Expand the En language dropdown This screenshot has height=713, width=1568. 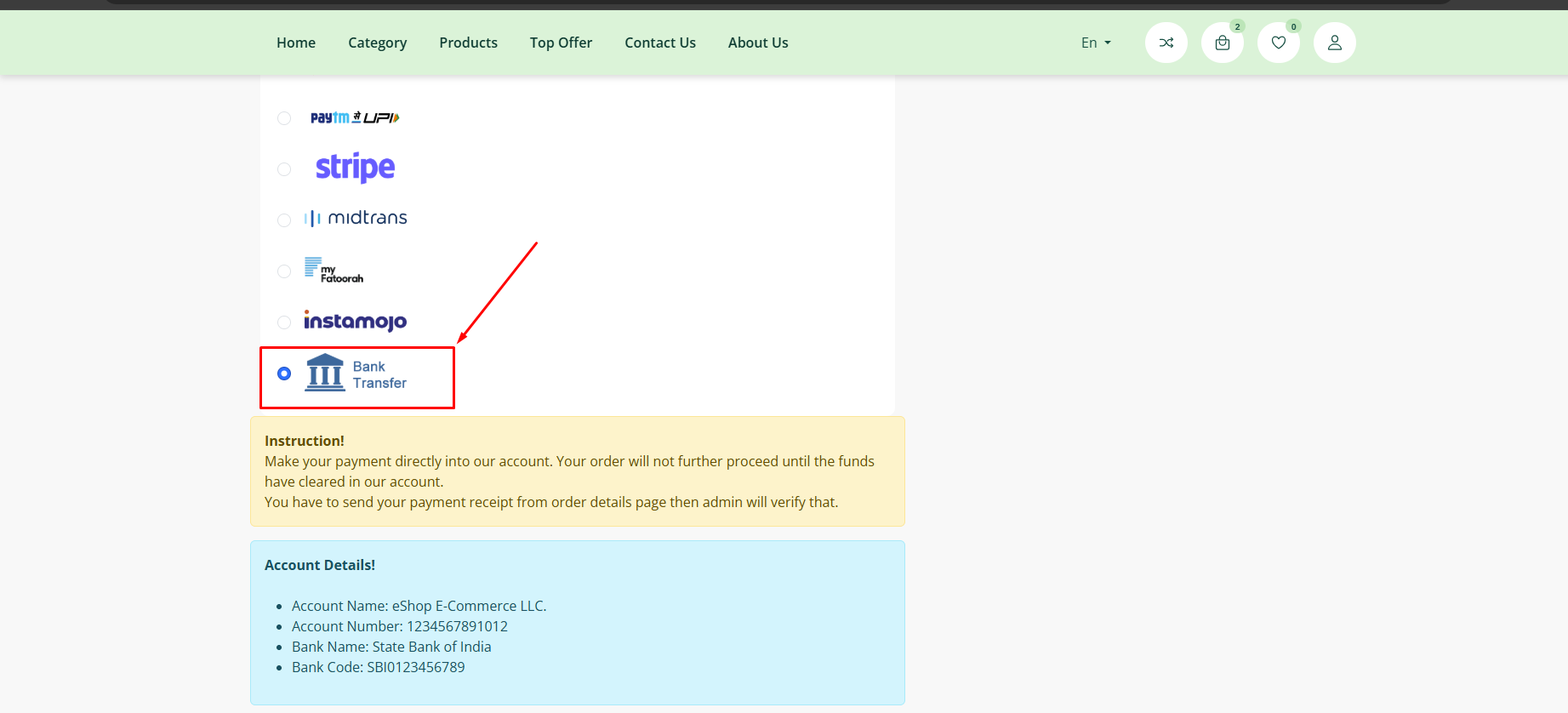(x=1096, y=43)
